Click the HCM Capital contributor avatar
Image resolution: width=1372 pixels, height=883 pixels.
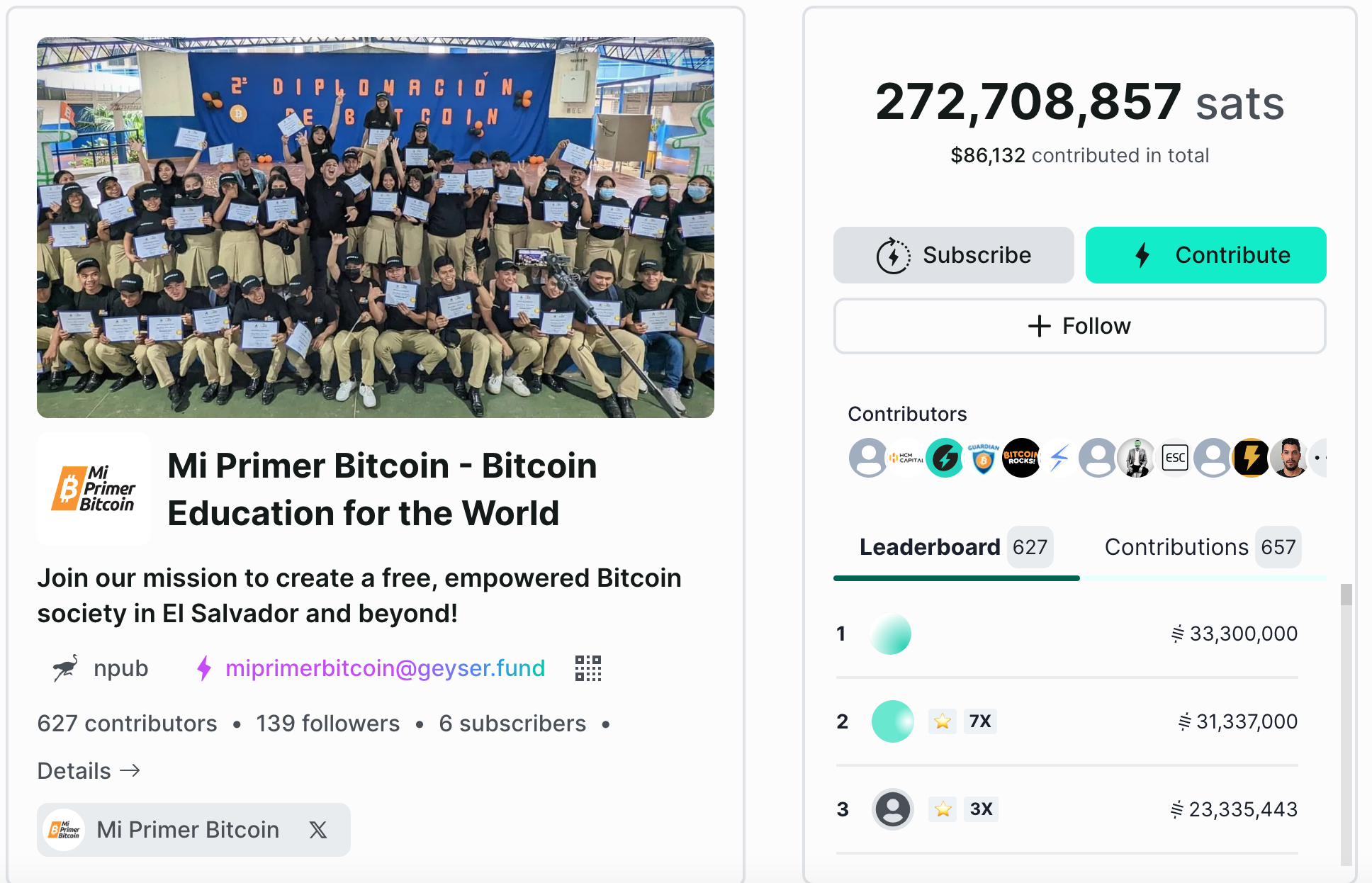[x=906, y=458]
